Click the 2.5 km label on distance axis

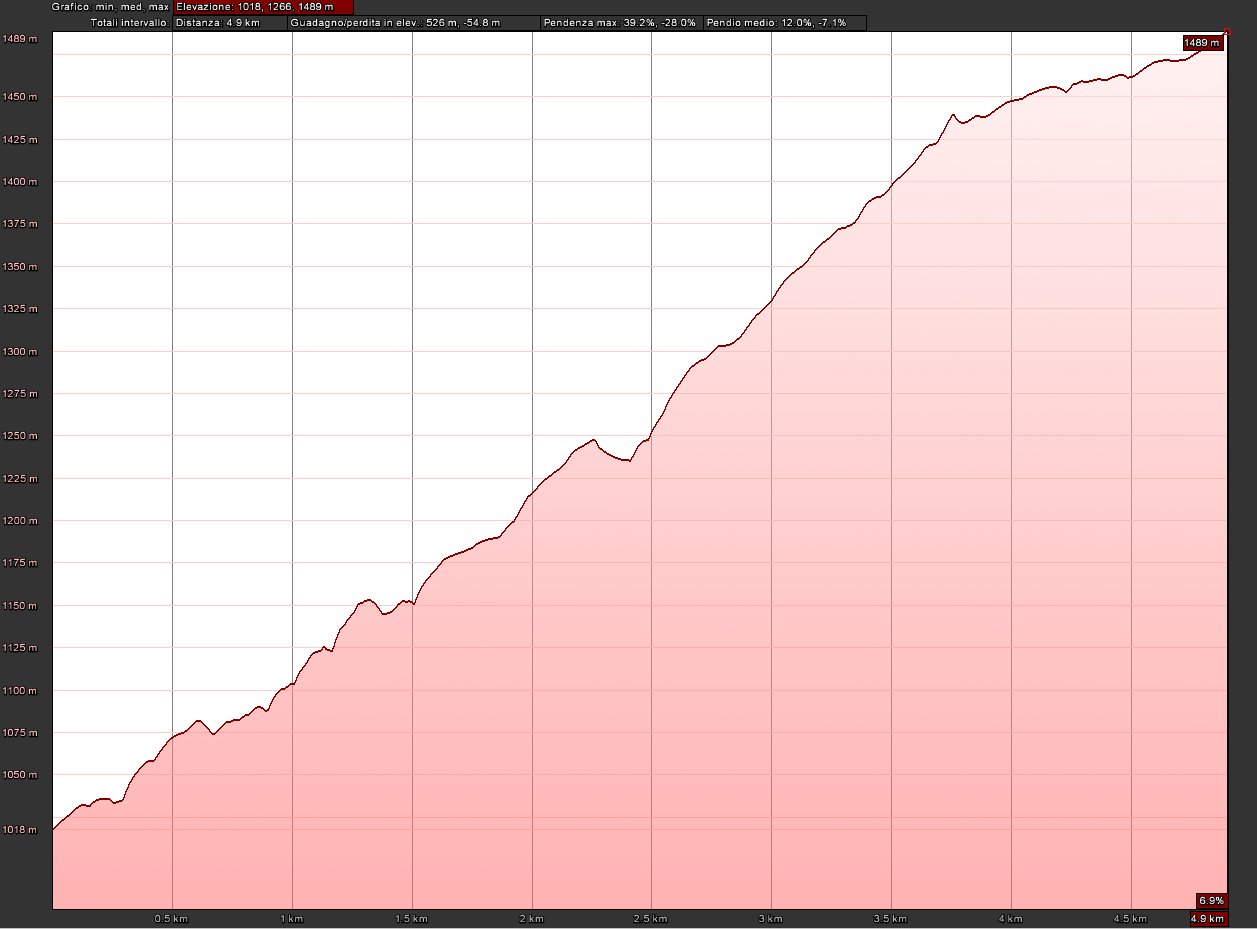651,918
